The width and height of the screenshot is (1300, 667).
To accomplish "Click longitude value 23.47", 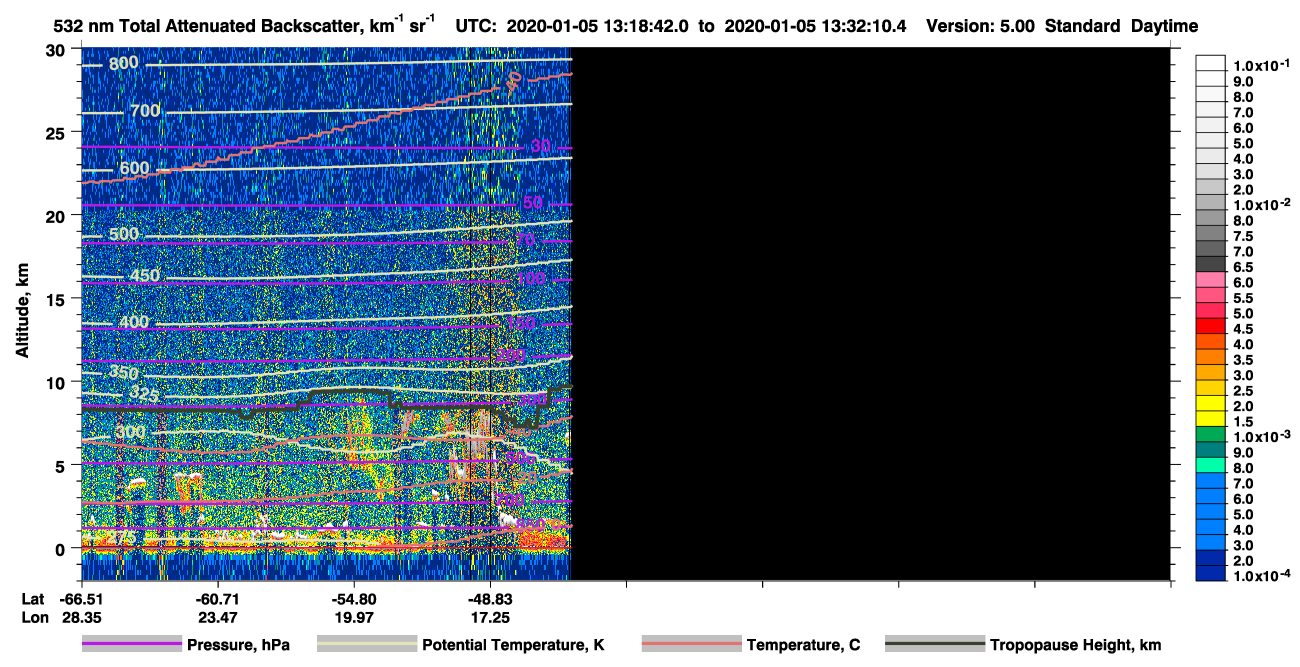I will (217, 618).
